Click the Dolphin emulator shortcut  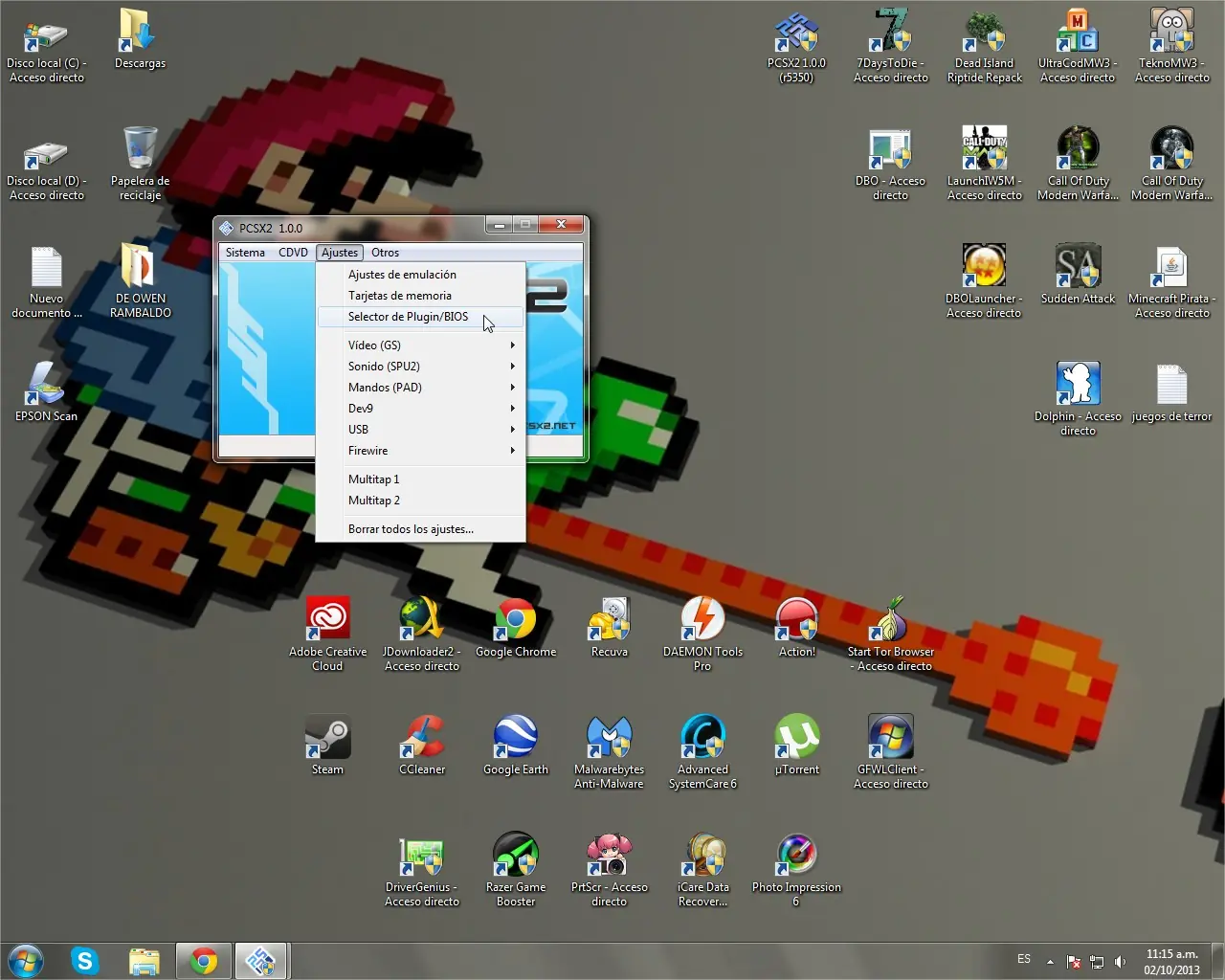[1078, 399]
